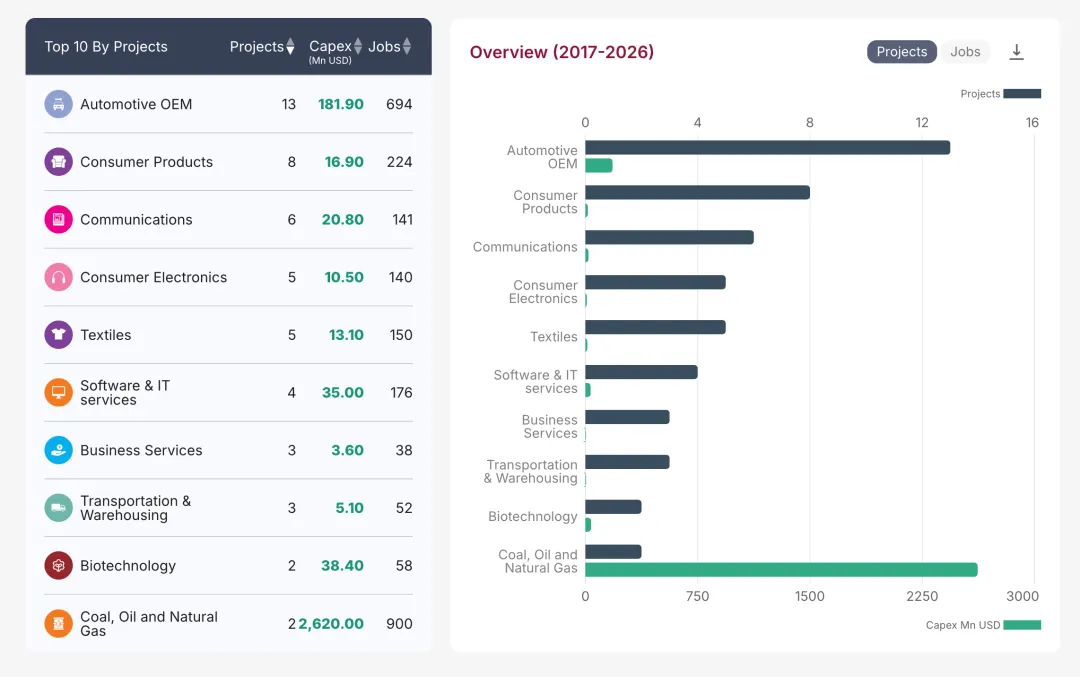
Task: Switch chart view to Jobs
Action: [x=965, y=52]
